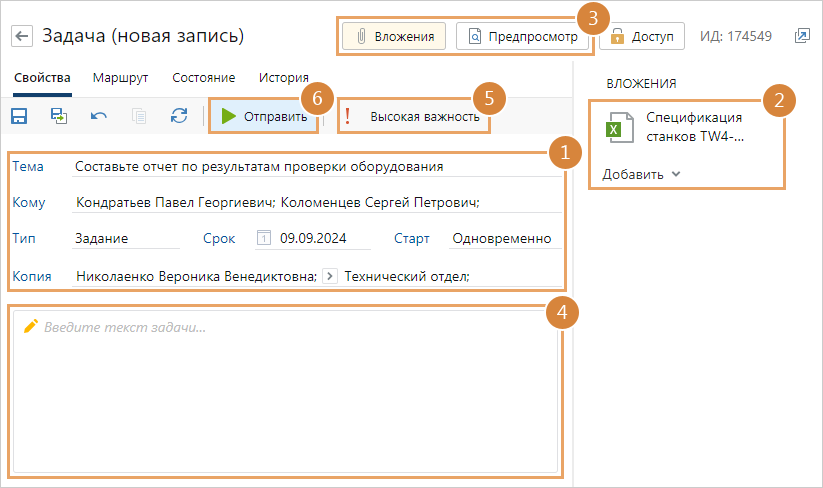Click the Доступ button
Screen dimensions: 823x488
point(642,36)
